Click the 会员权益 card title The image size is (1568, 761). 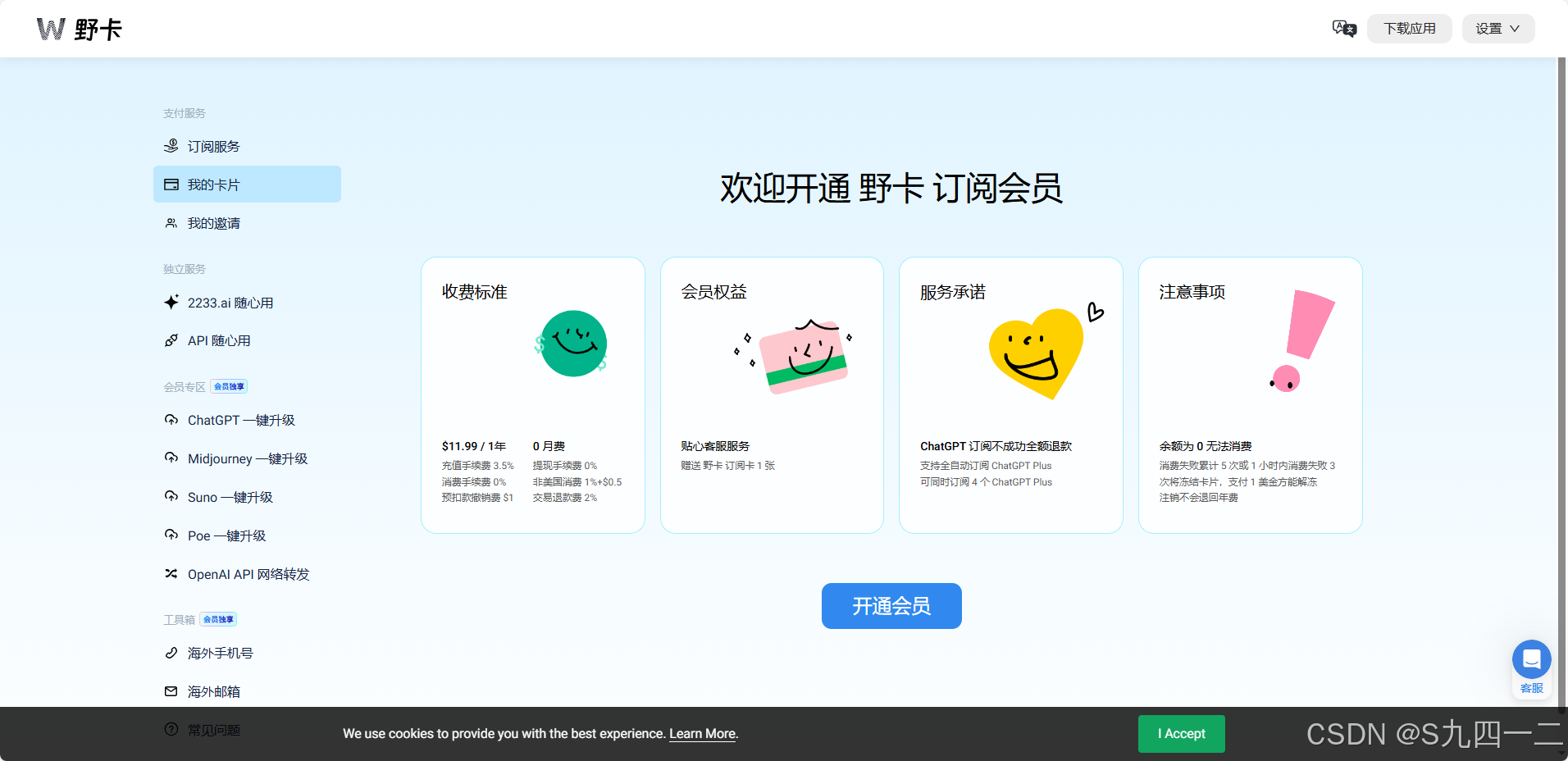pyautogui.click(x=713, y=292)
